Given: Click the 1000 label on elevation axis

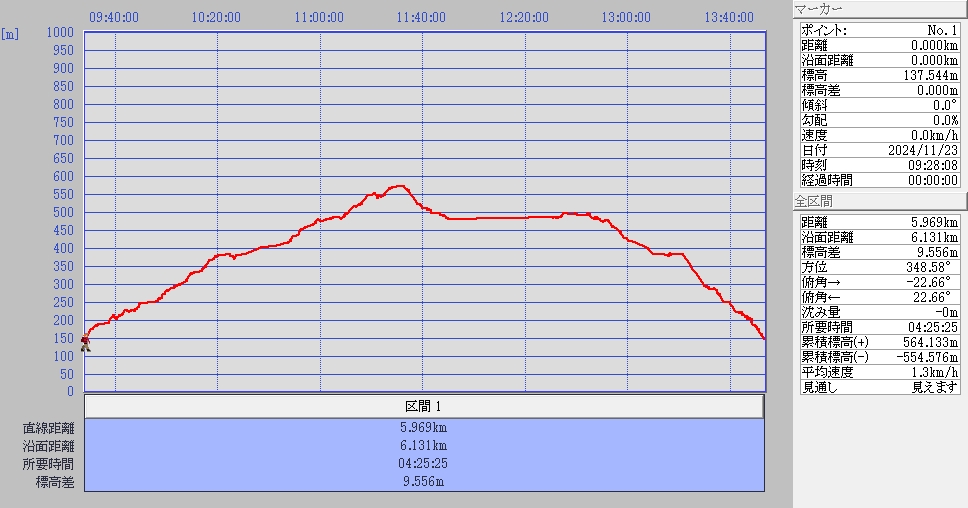Looking at the screenshot, I should point(61,33).
